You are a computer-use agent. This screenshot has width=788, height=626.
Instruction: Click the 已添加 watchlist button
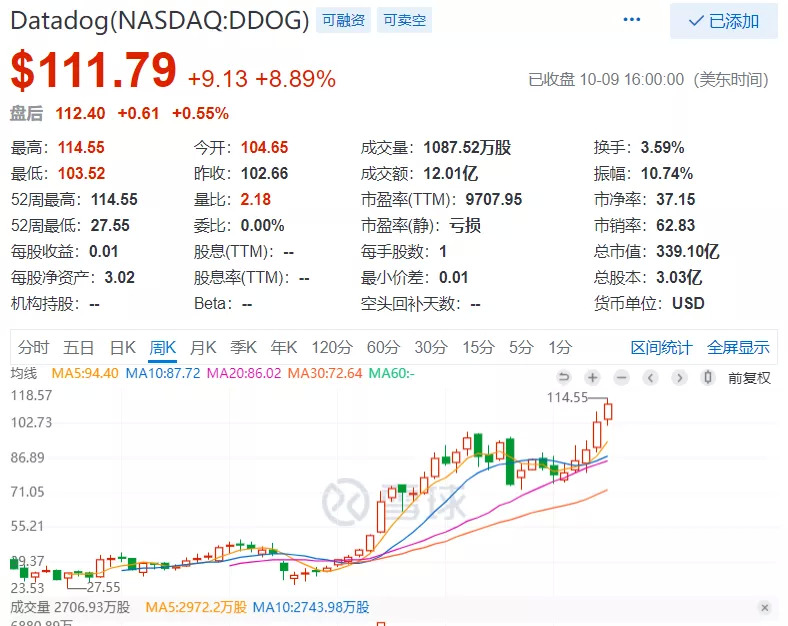click(x=724, y=21)
